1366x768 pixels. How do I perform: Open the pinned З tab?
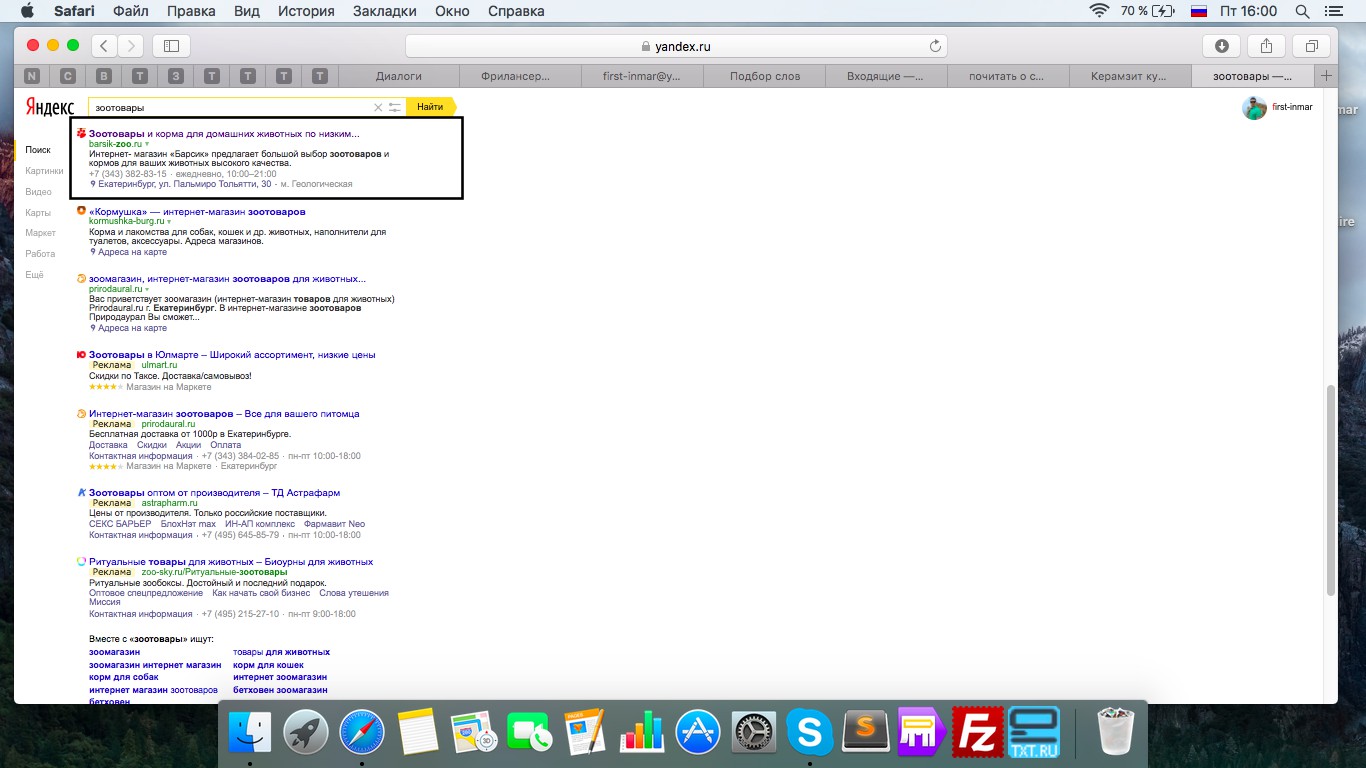176,76
